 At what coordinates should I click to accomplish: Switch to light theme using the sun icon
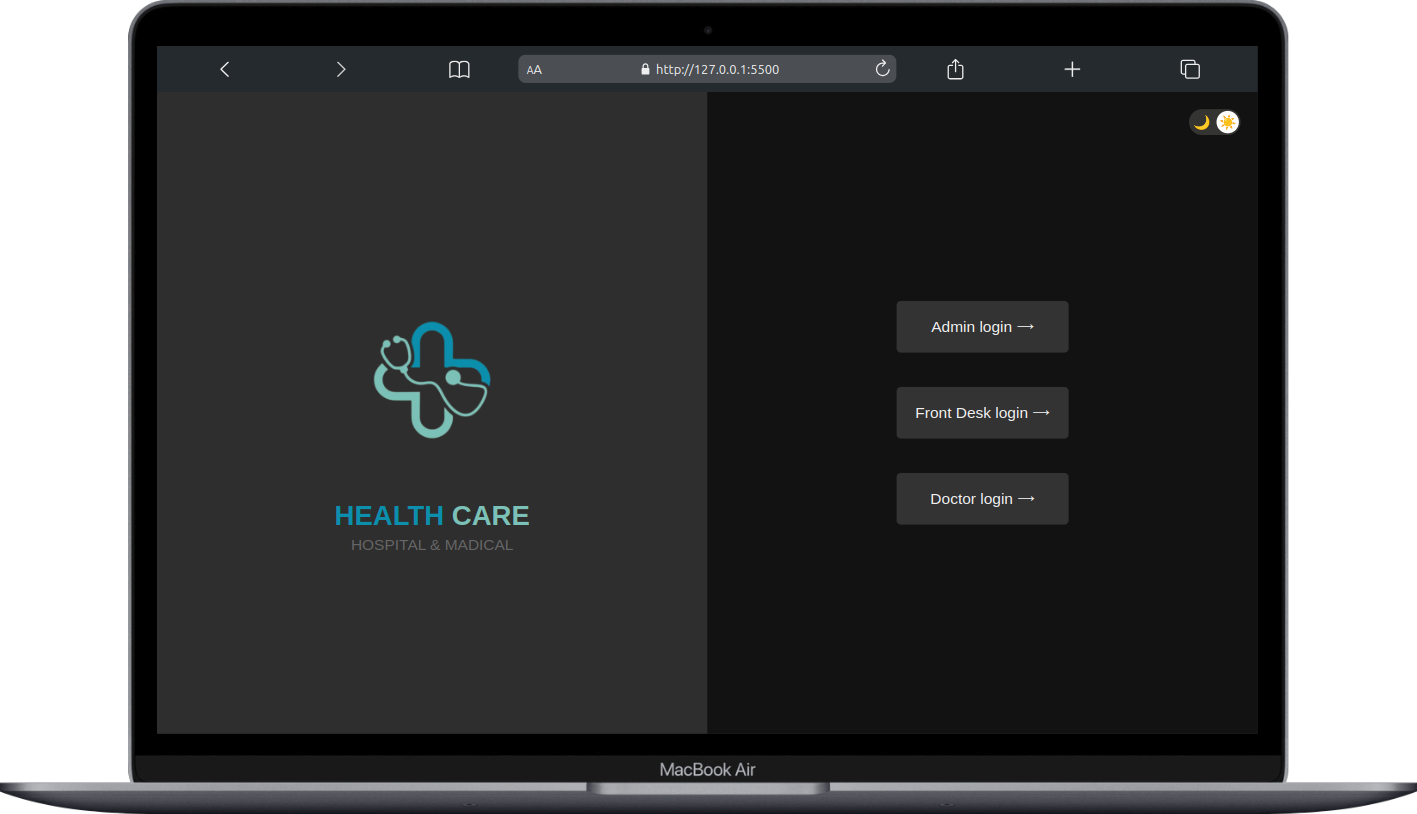pos(1227,122)
